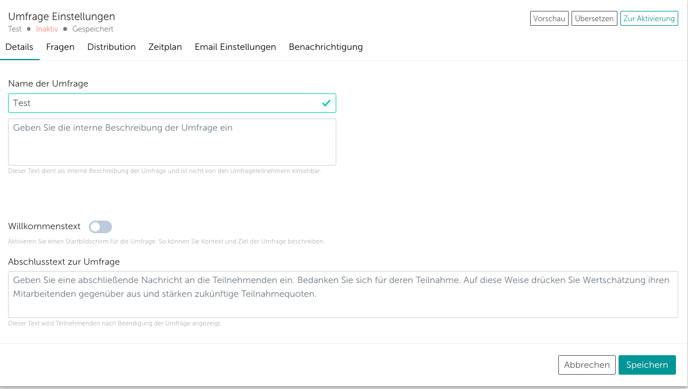Click the hint text starting Dieser Text dient
The height and width of the screenshot is (389, 688).
(165, 171)
